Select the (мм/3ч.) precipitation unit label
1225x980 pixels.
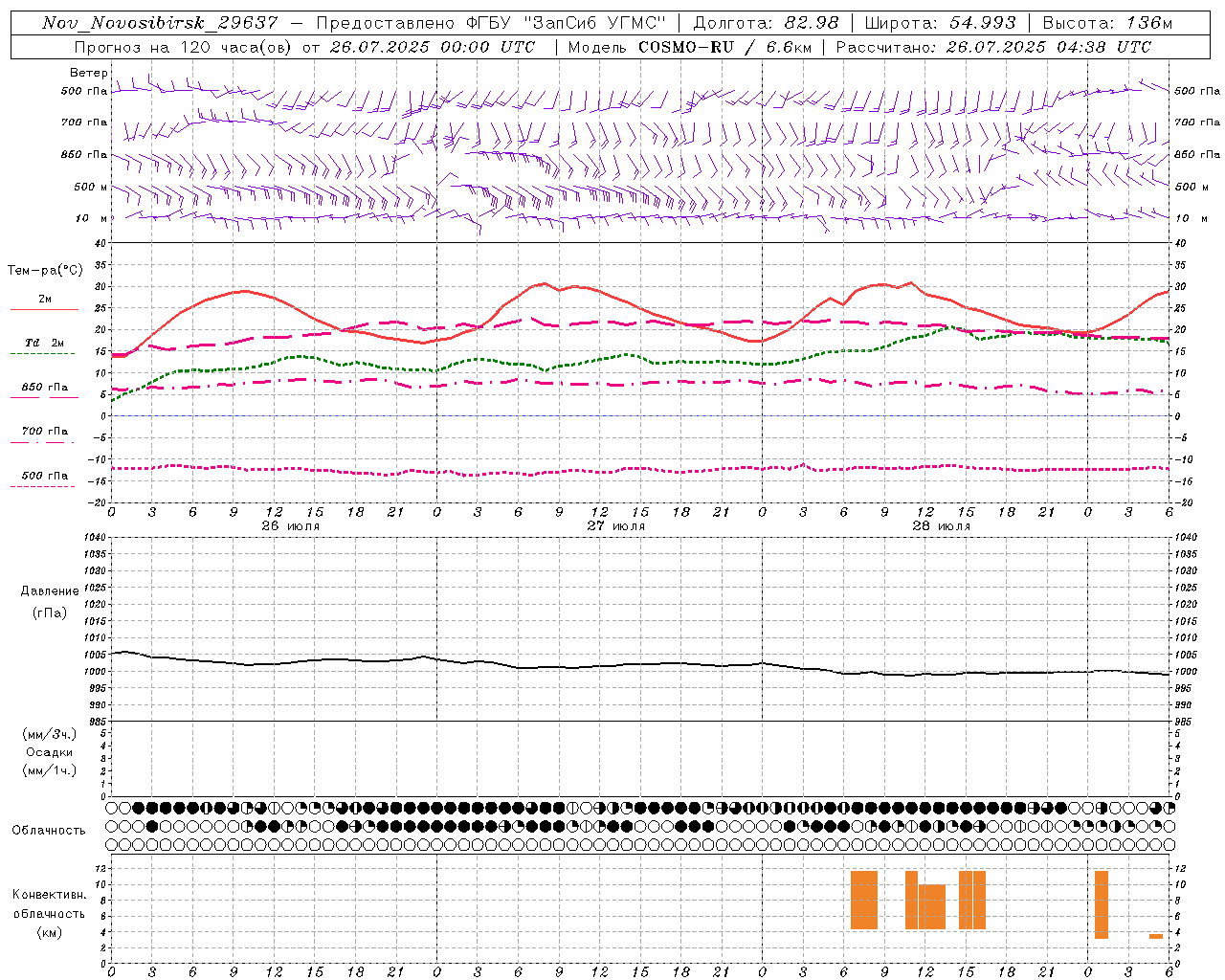point(49,734)
